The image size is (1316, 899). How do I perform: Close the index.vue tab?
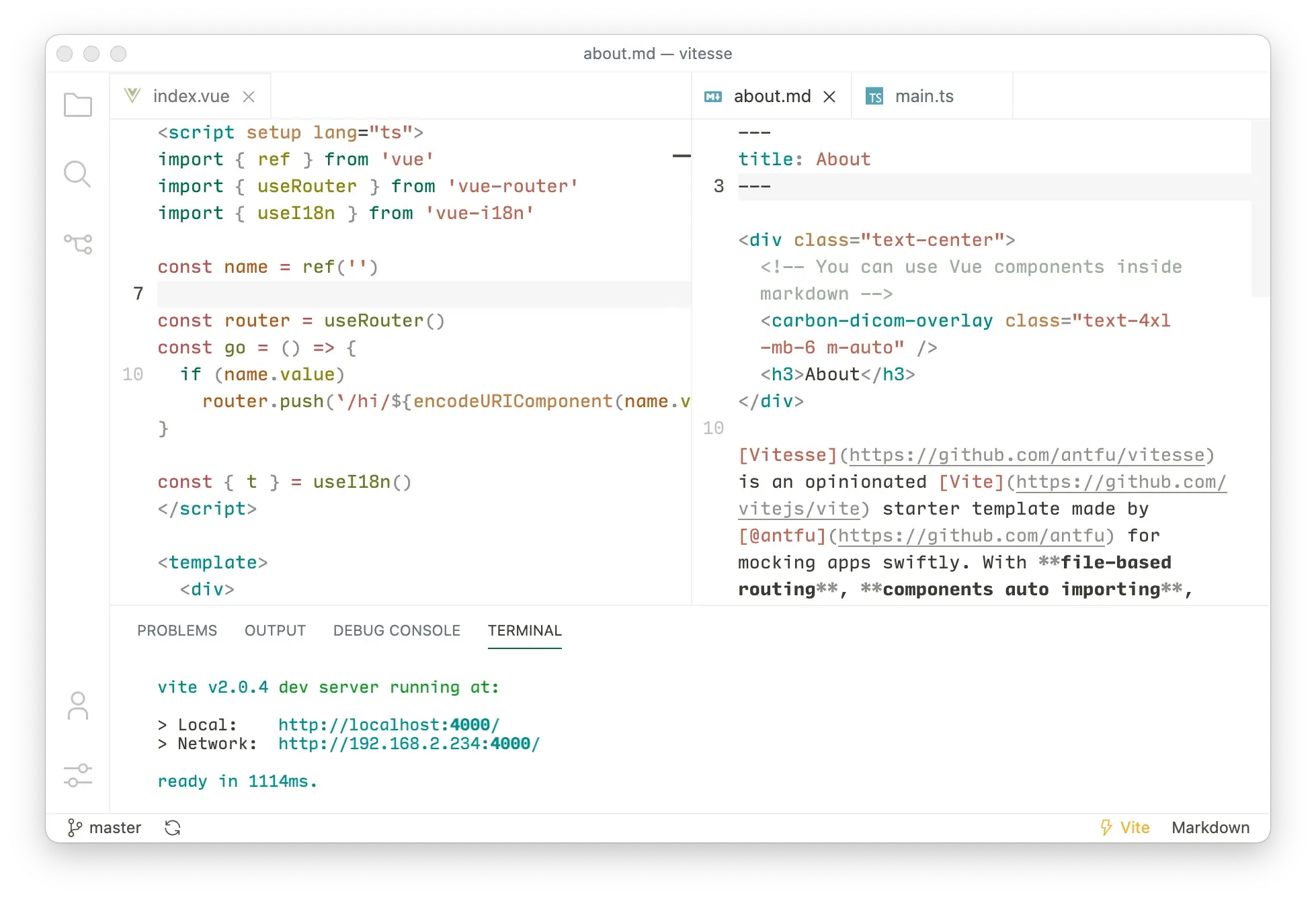coord(249,97)
